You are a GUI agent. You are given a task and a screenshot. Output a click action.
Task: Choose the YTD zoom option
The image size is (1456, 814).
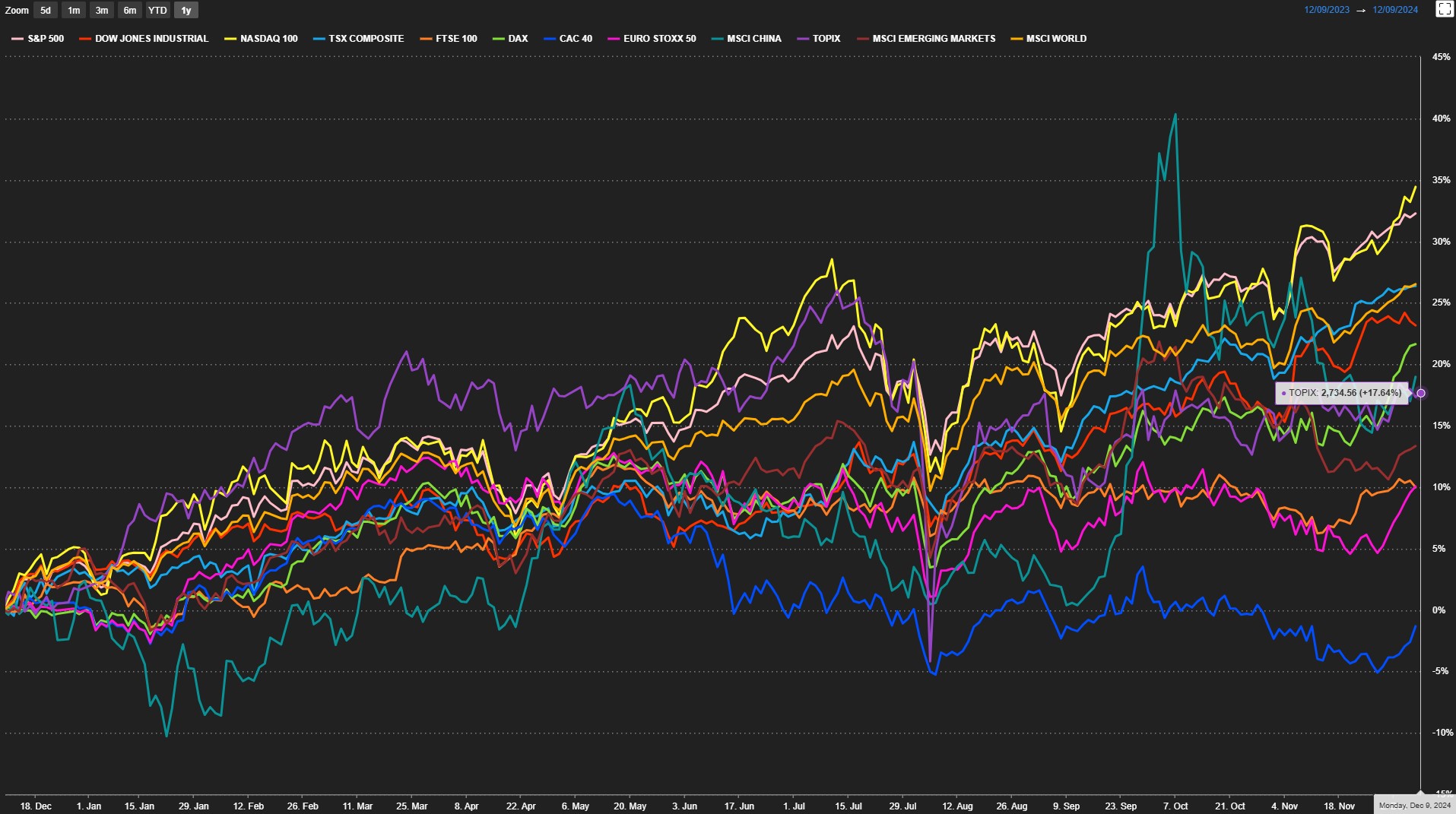coord(157,11)
